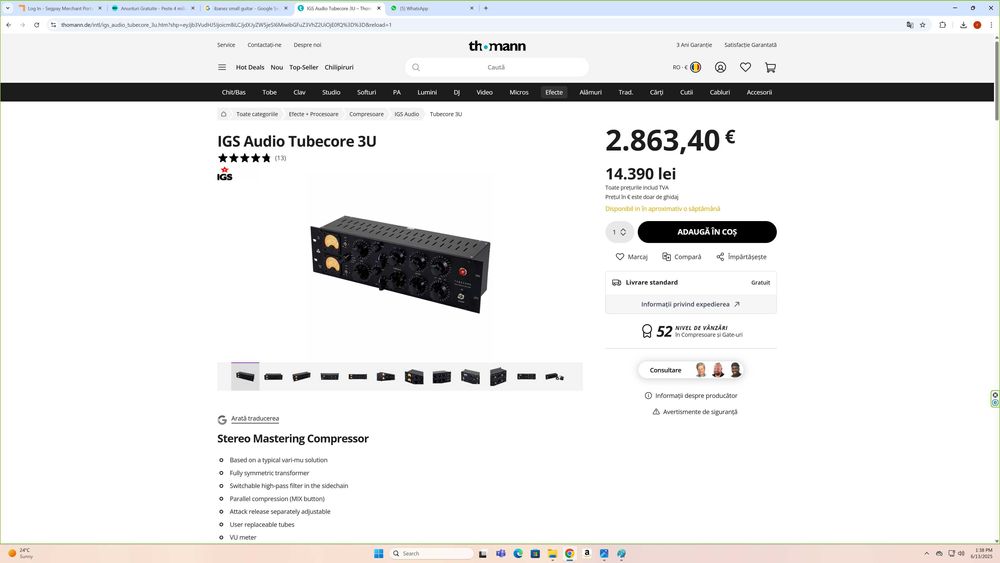Click the Împărtășește share icon
The width and height of the screenshot is (1000, 563).
(x=720, y=256)
